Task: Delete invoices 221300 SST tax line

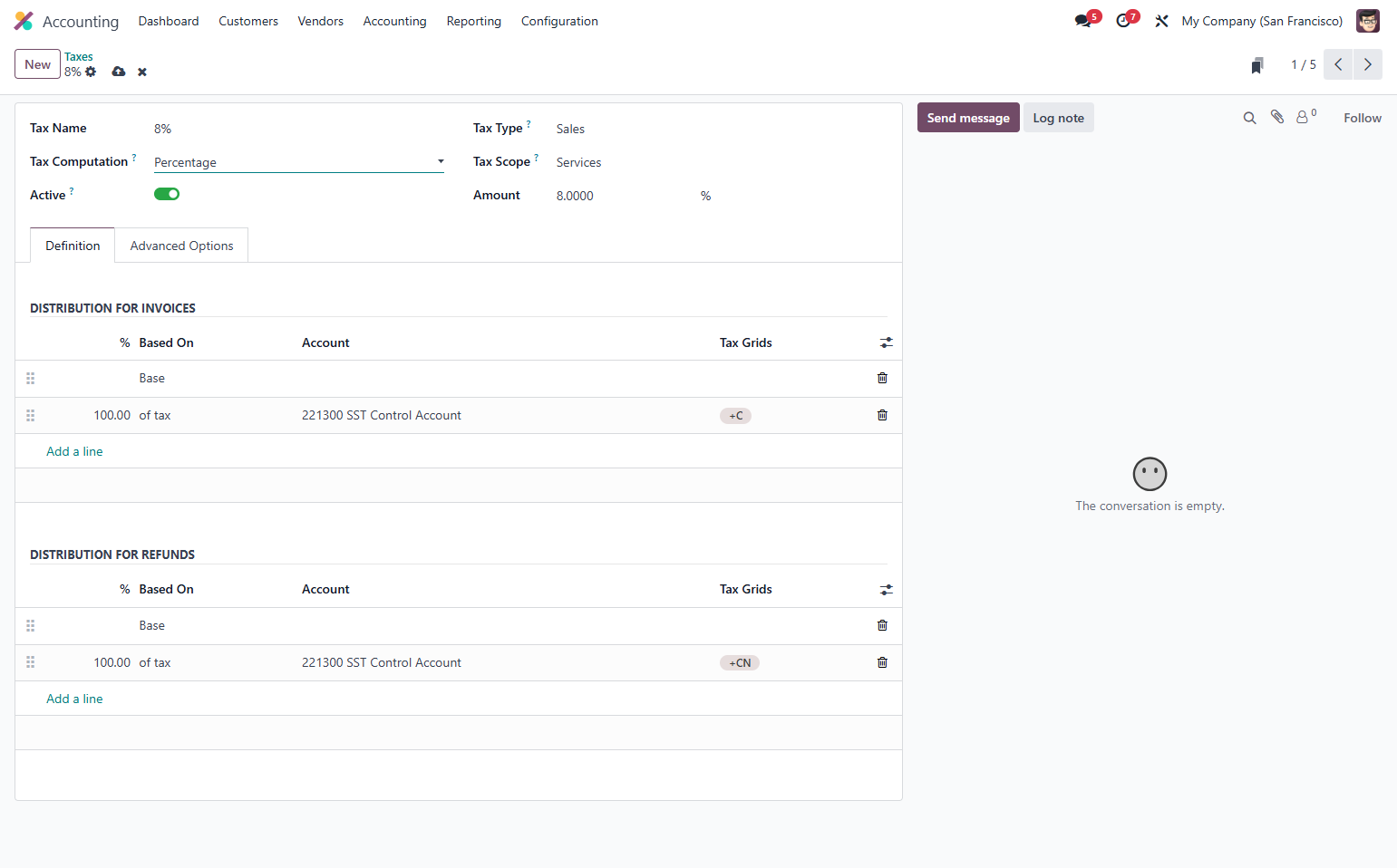Action: [x=882, y=415]
